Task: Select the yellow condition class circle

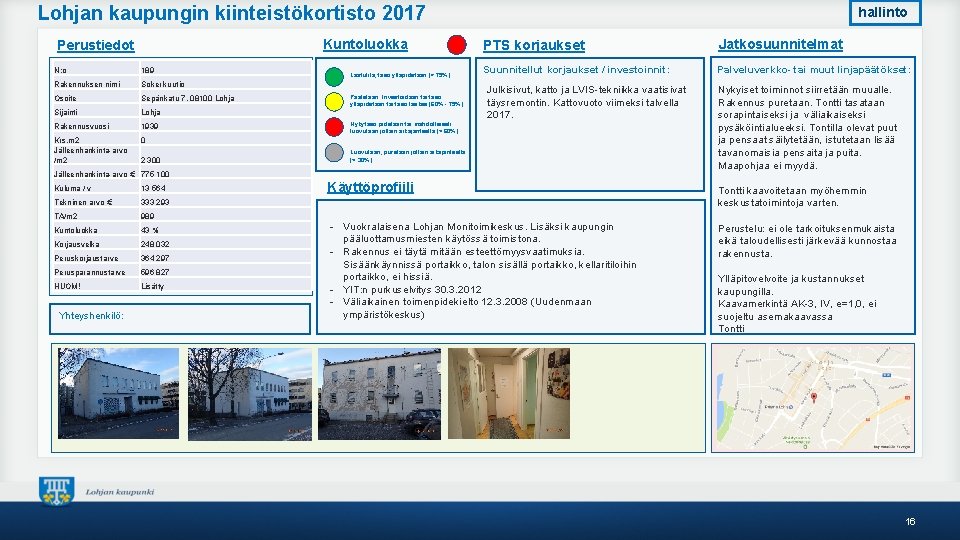Action: point(334,102)
